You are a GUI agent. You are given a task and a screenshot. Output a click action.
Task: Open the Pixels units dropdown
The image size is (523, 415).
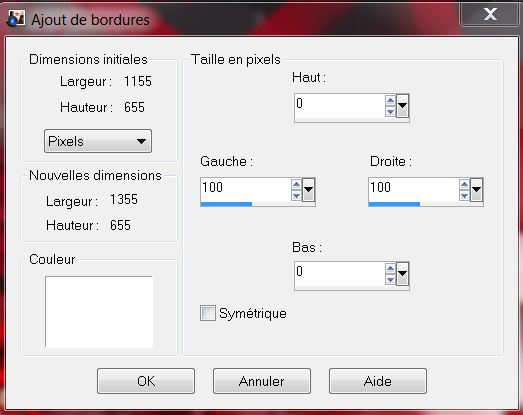tap(98, 141)
